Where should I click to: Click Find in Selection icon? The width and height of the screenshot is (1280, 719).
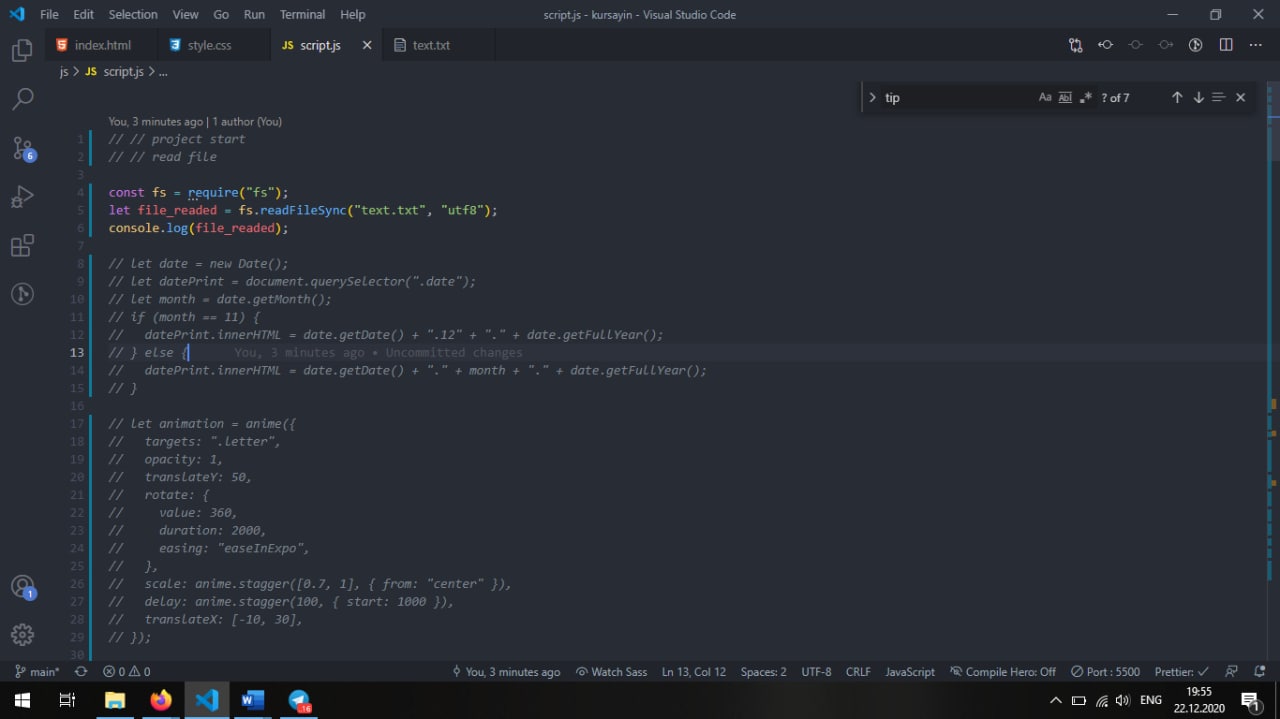1218,97
